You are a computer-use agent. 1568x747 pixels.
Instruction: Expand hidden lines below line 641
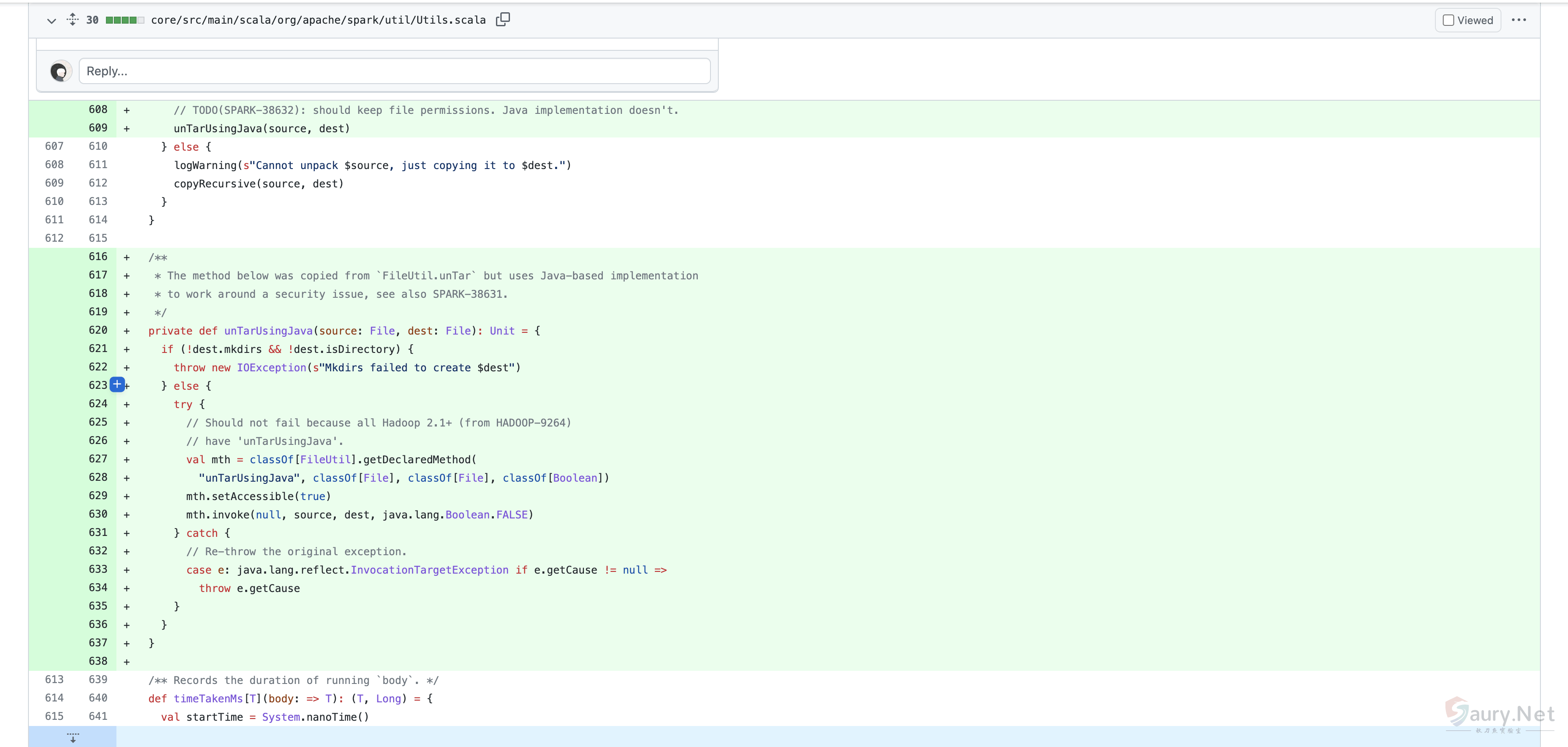(x=72, y=737)
